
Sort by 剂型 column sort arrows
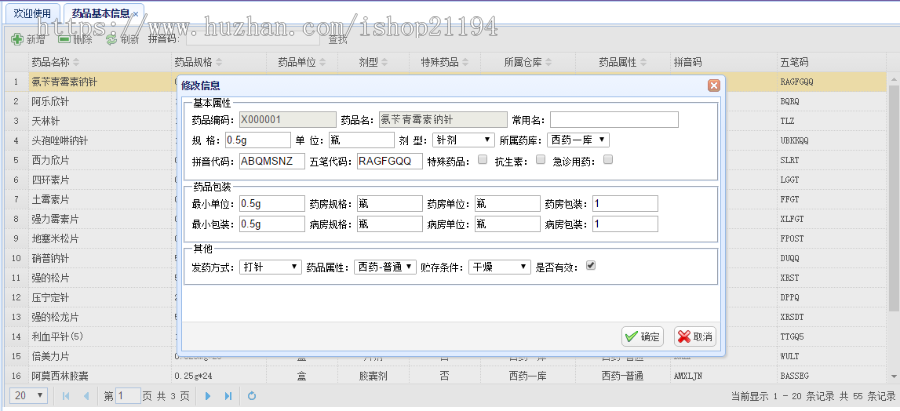coord(384,63)
